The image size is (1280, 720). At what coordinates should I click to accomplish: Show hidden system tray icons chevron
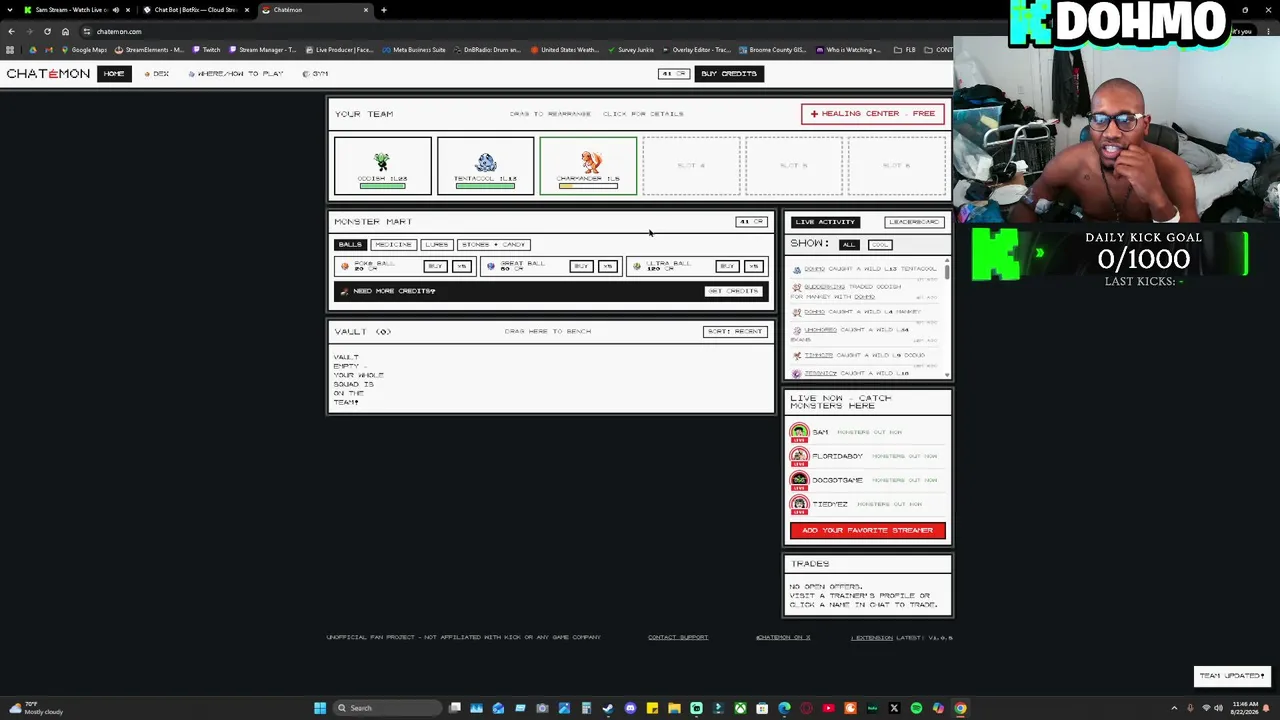(1174, 708)
